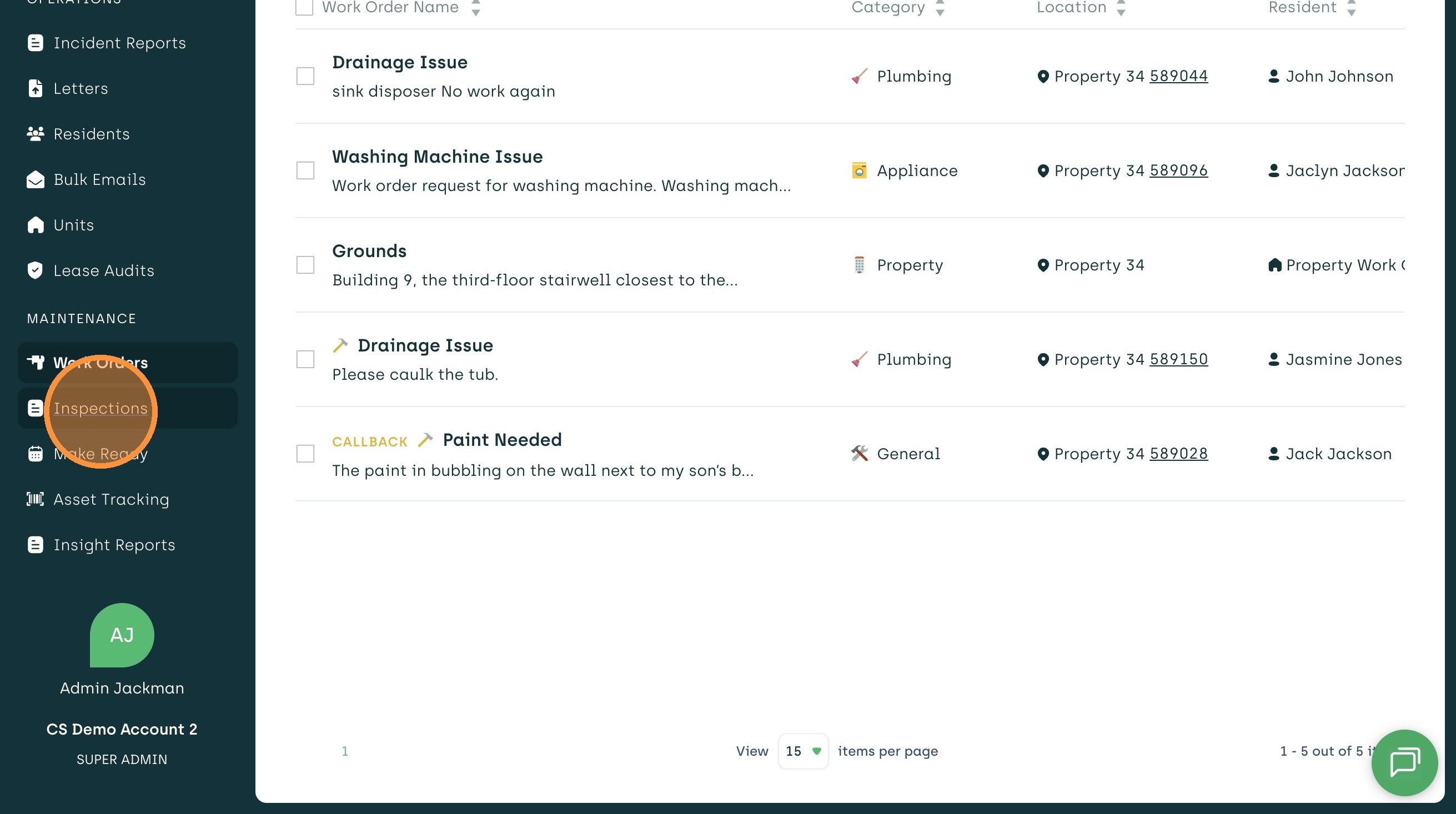The image size is (1456, 814).
Task: Click the Bulk Emails envelope icon
Action: point(35,180)
